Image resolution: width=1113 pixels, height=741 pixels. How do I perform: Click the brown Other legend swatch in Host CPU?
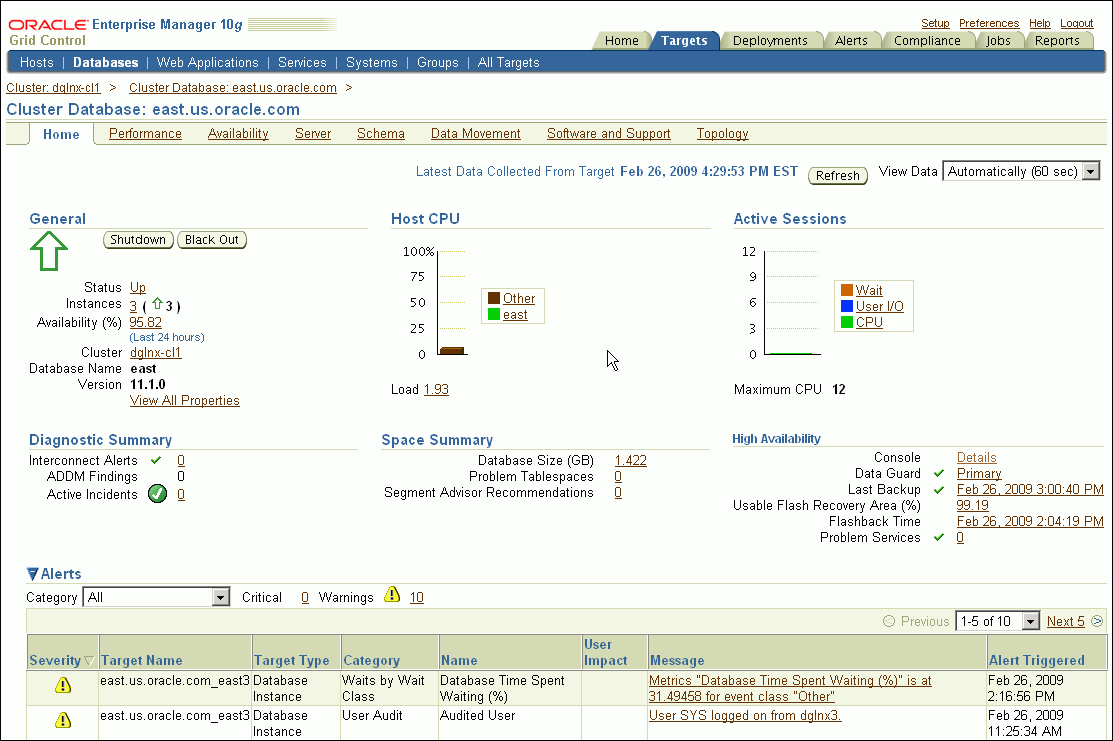click(x=494, y=298)
